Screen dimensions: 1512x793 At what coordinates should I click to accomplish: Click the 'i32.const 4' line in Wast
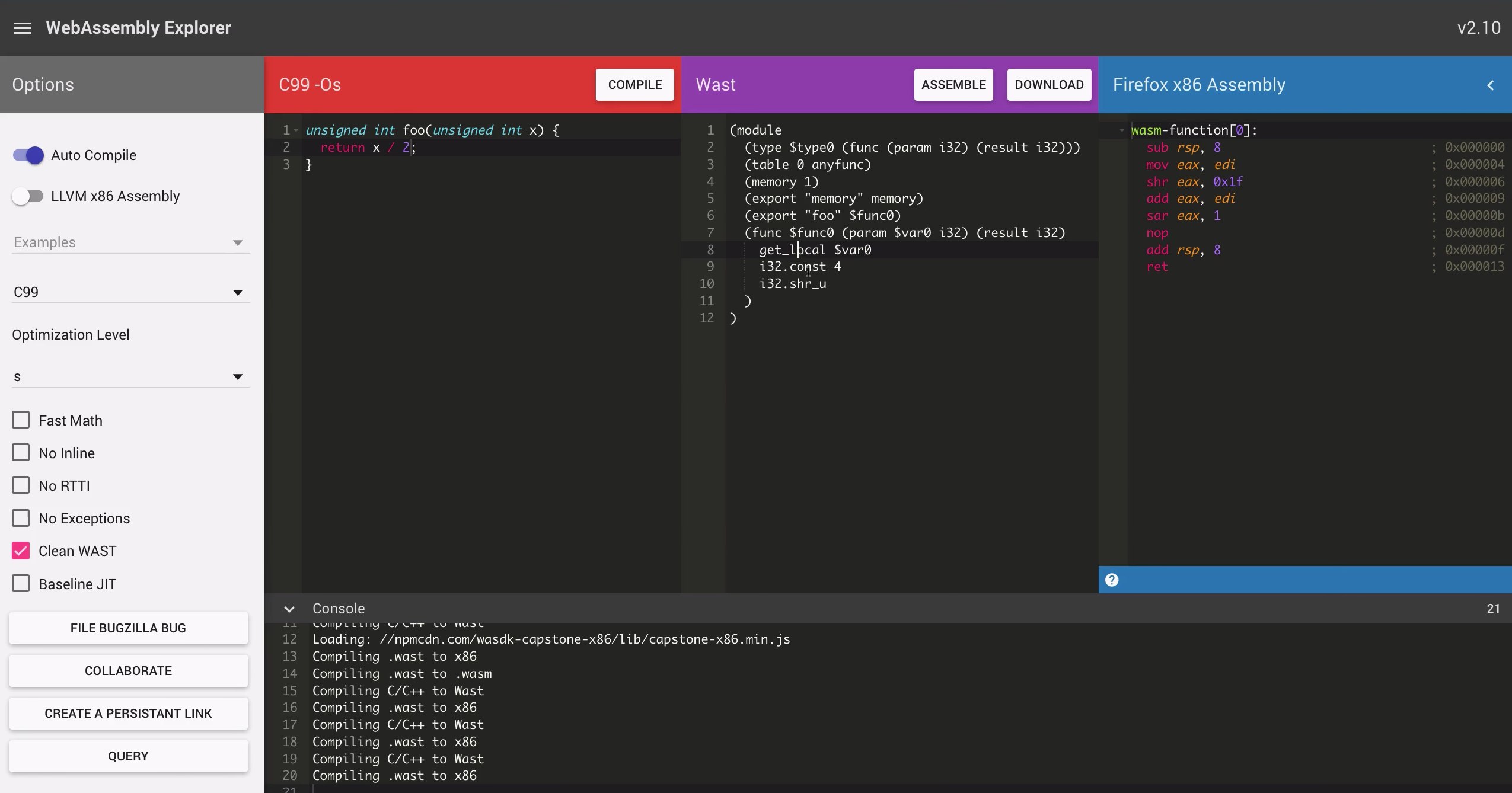click(x=800, y=267)
